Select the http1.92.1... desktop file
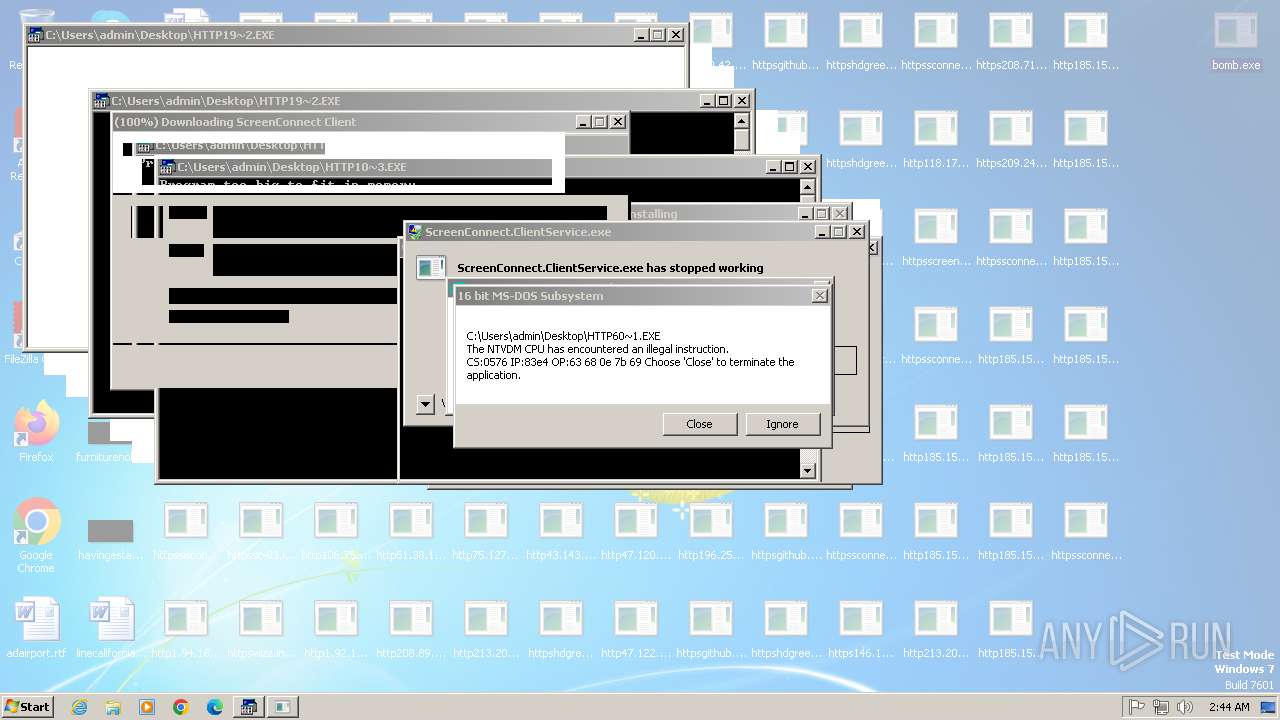 click(336, 630)
